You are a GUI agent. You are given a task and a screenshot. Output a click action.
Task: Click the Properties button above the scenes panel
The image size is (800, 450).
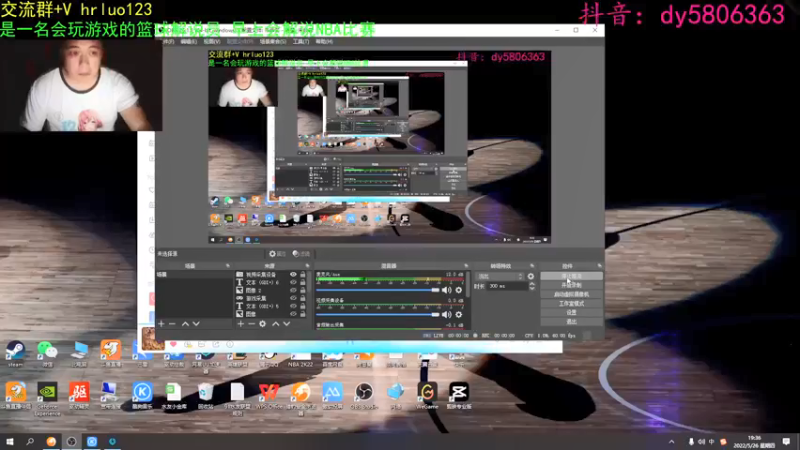(278, 254)
